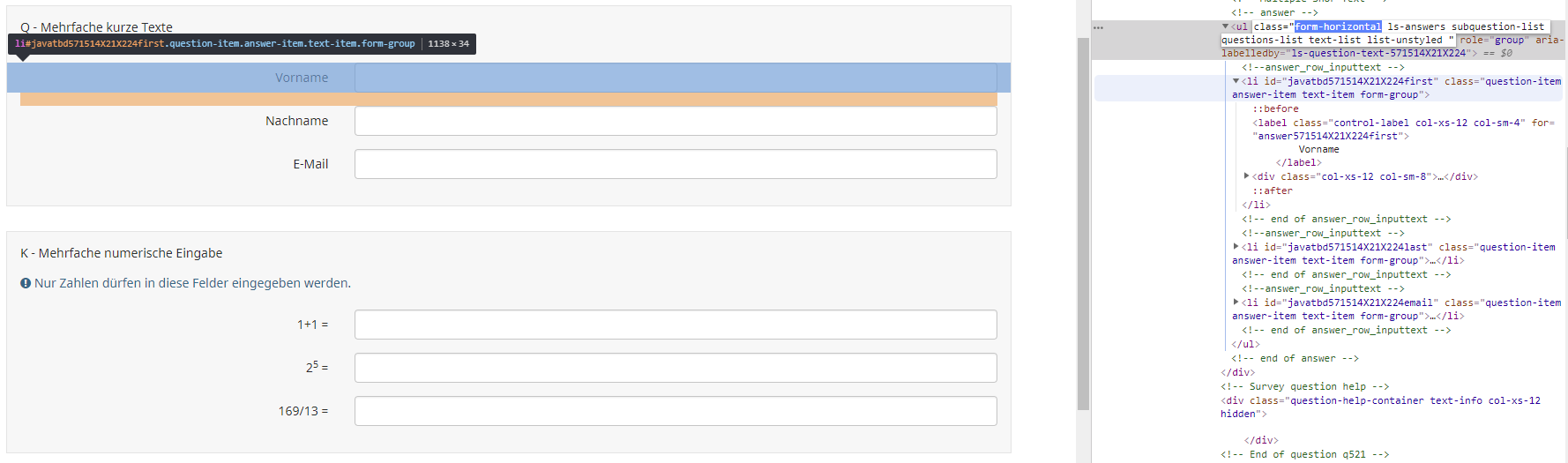The image size is (1568, 463).
Task: Select the ::after pseudo-element in DOM tree
Action: [x=1272, y=190]
